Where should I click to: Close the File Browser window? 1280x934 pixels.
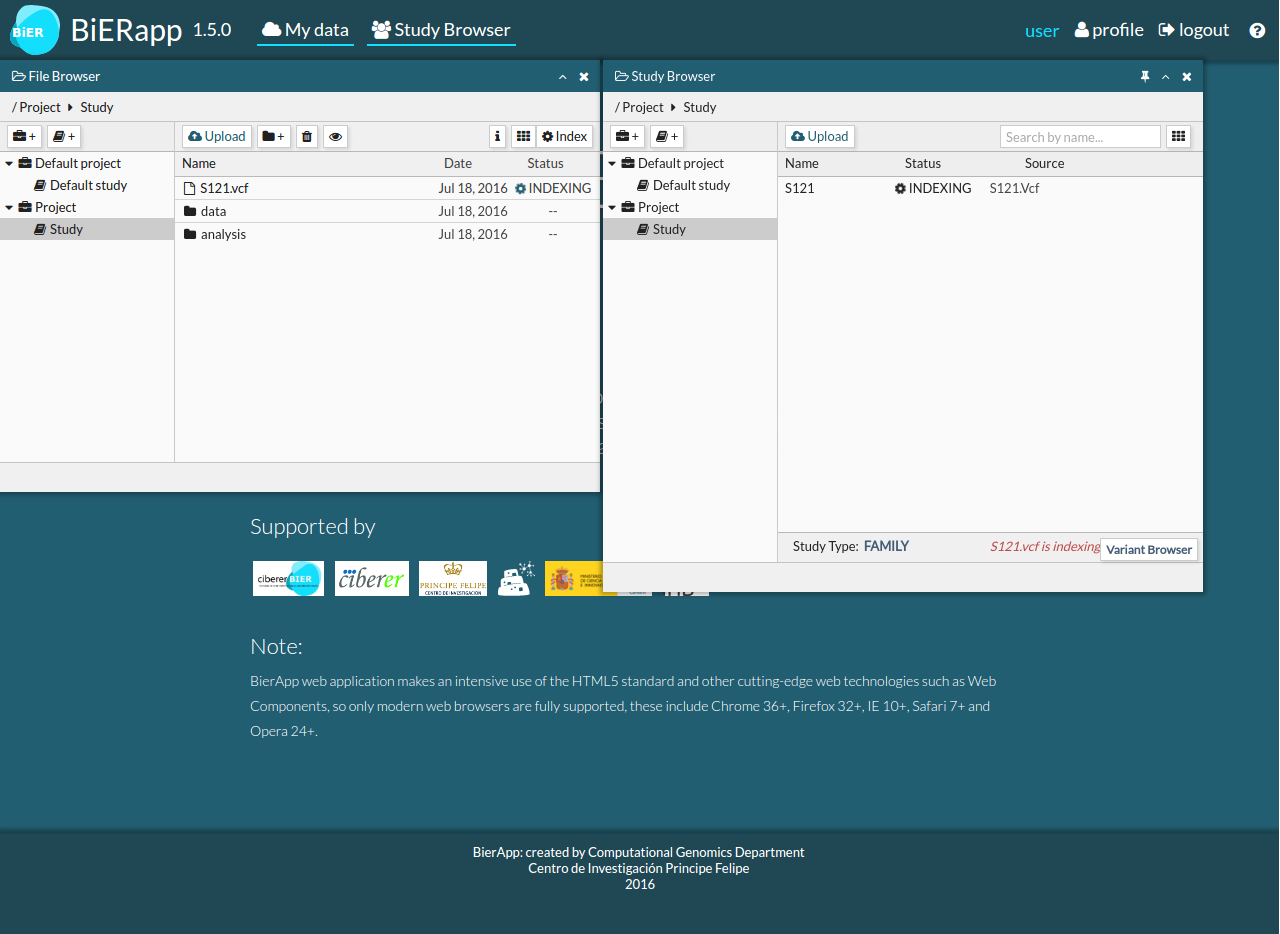click(x=584, y=77)
